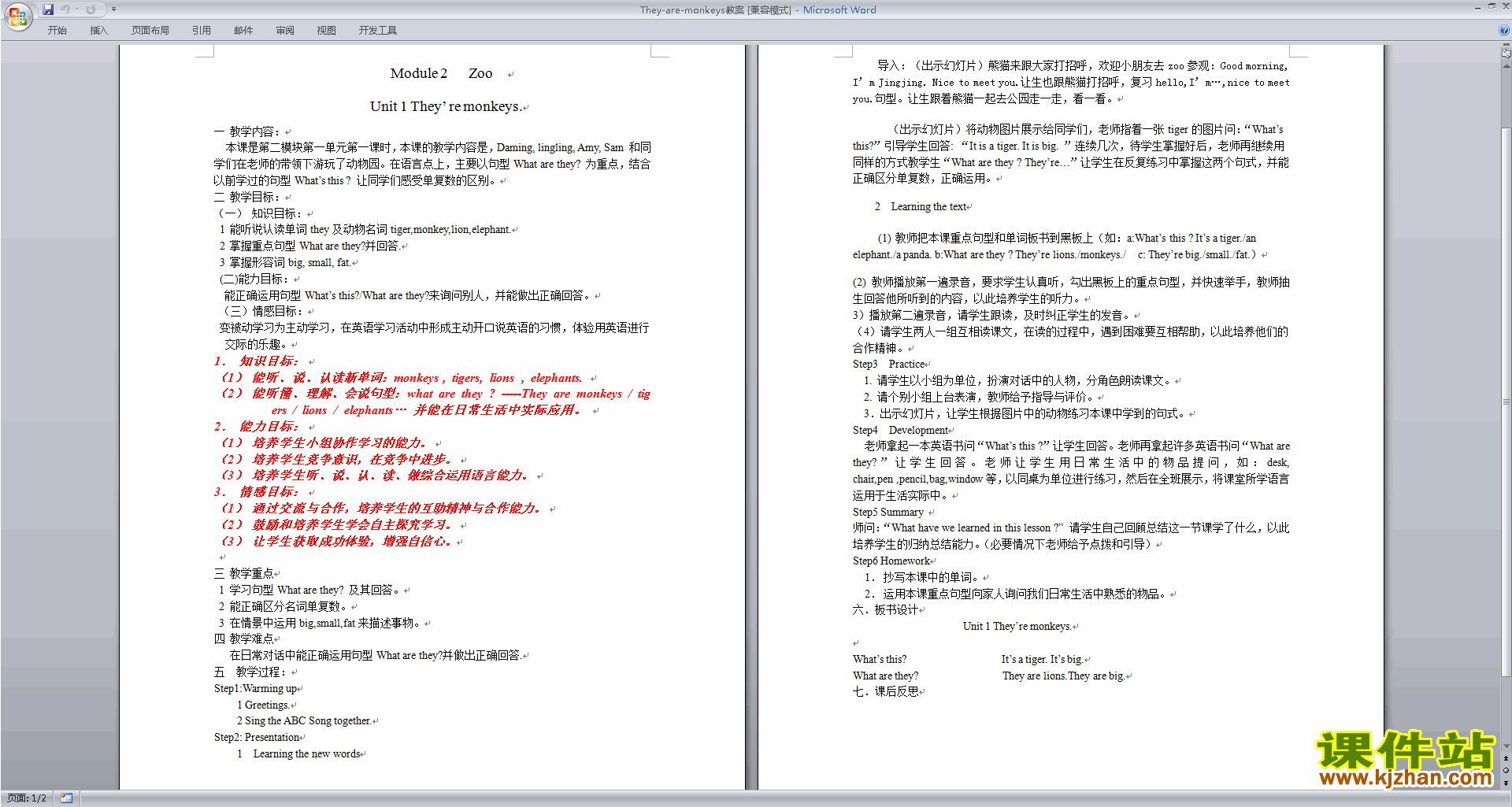Open the Office button menu

[17, 16]
